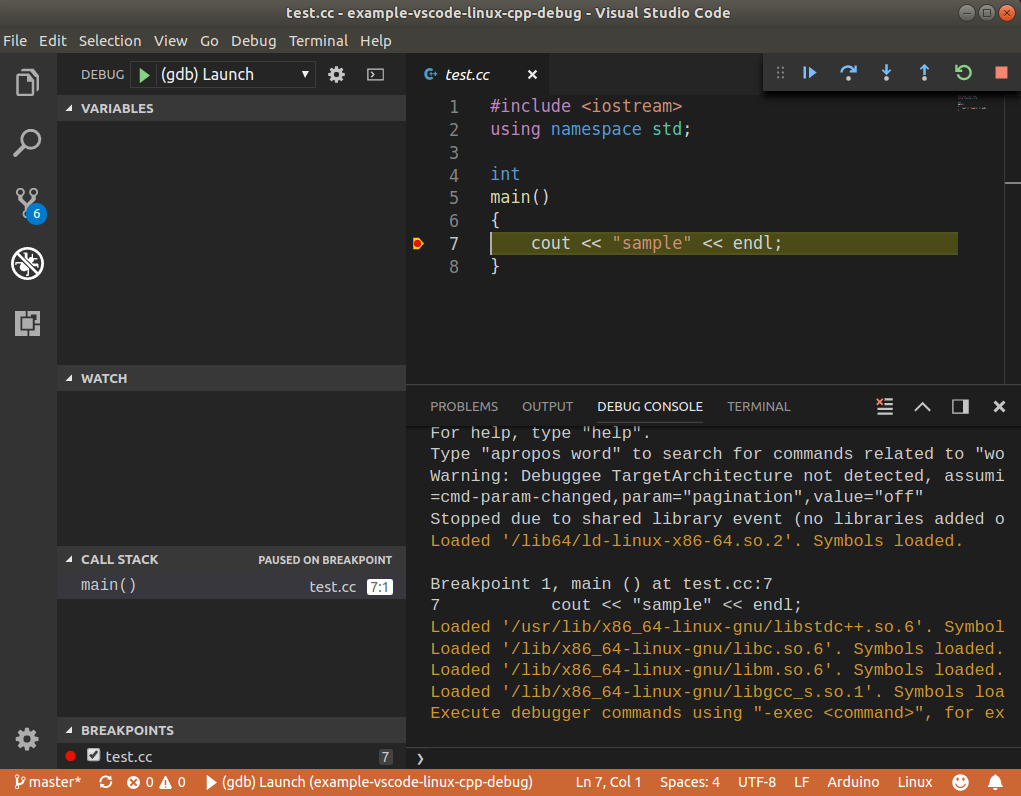Focus the debug console input prompt
The height and width of the screenshot is (796, 1021).
716,759
